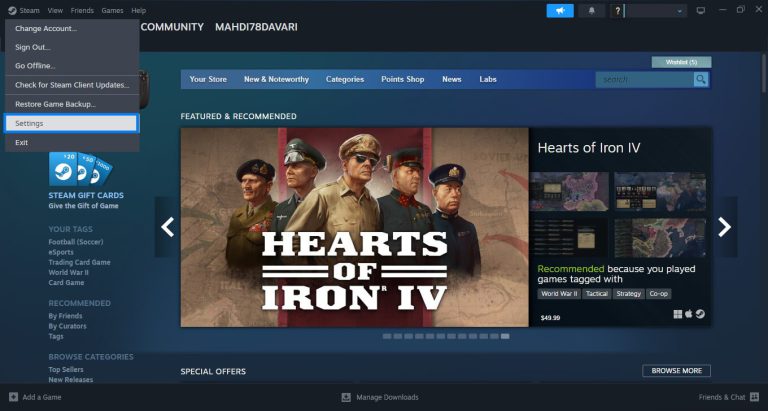Open the Friends & Chat icon

click(x=755, y=397)
